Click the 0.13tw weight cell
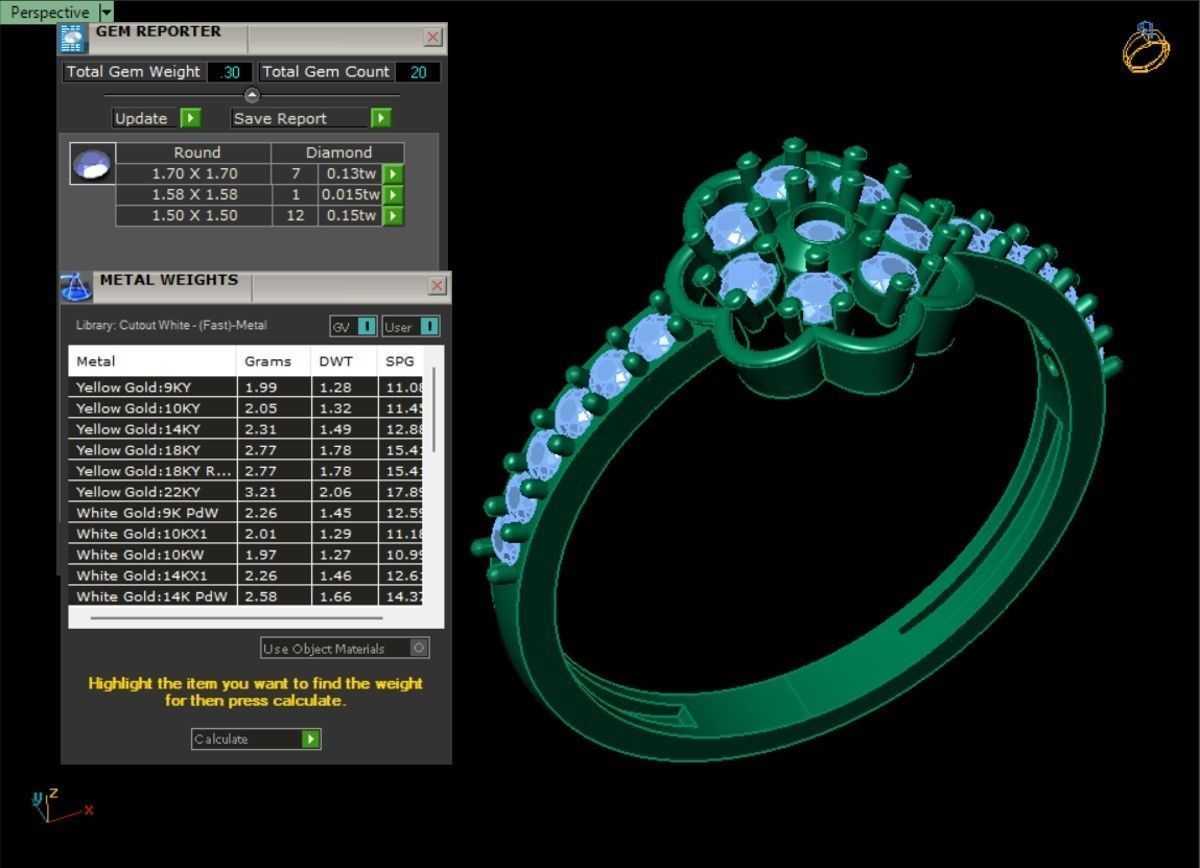Viewport: 1200px width, 868px height. click(x=351, y=173)
